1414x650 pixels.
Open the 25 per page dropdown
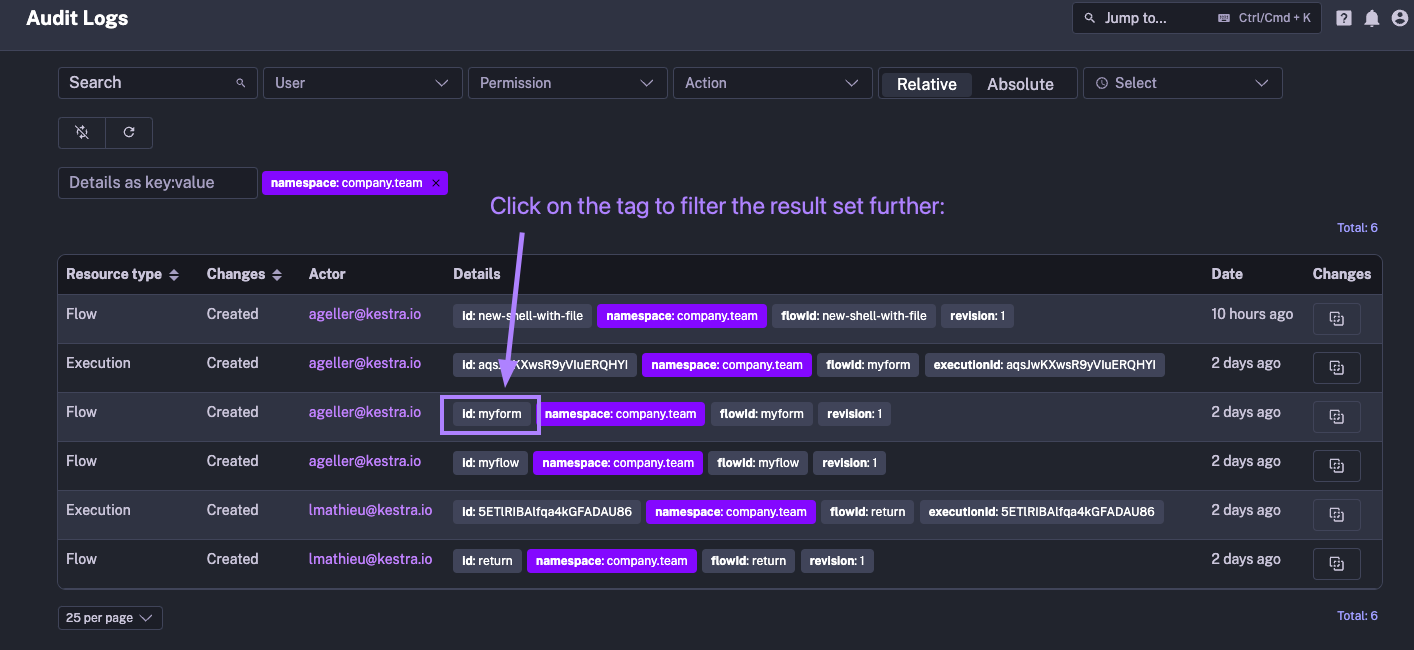coord(109,617)
